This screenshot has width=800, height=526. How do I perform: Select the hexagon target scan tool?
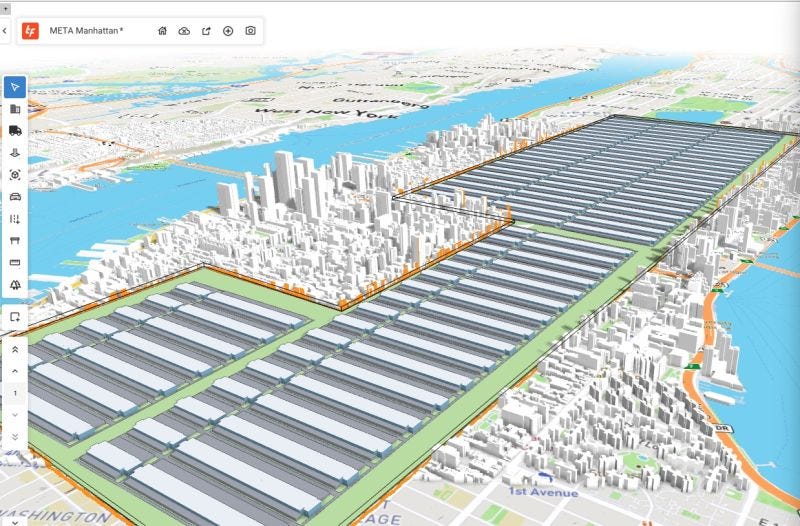click(15, 175)
